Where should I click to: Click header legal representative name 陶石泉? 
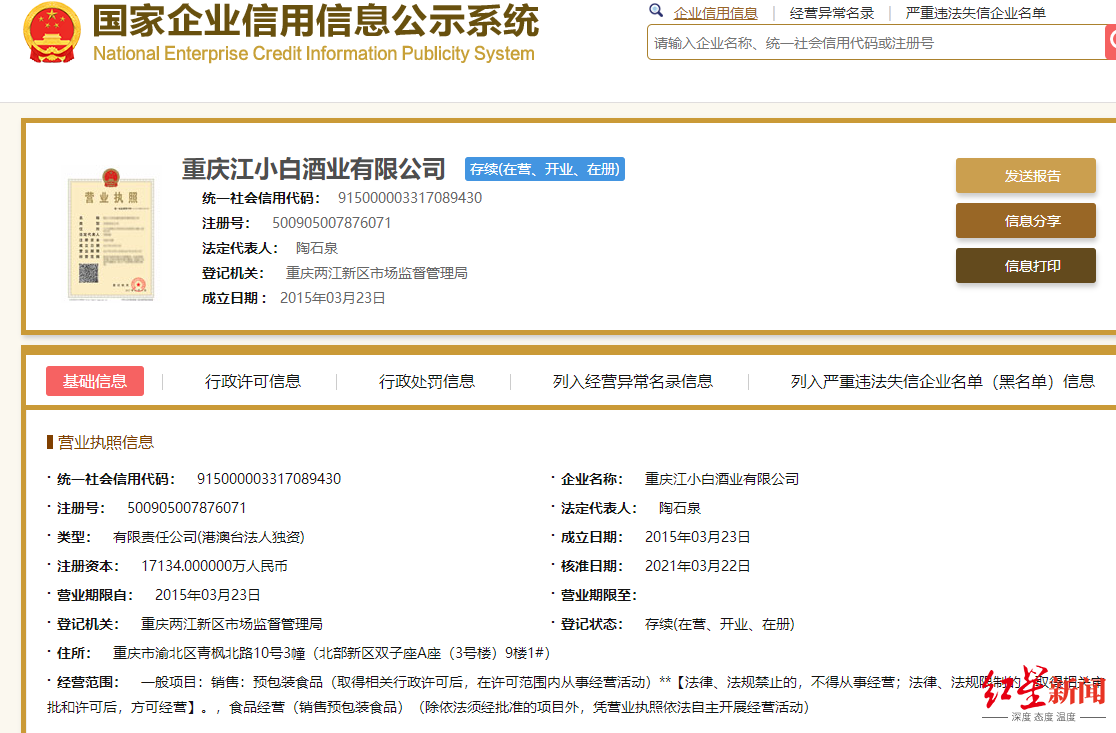coord(317,248)
